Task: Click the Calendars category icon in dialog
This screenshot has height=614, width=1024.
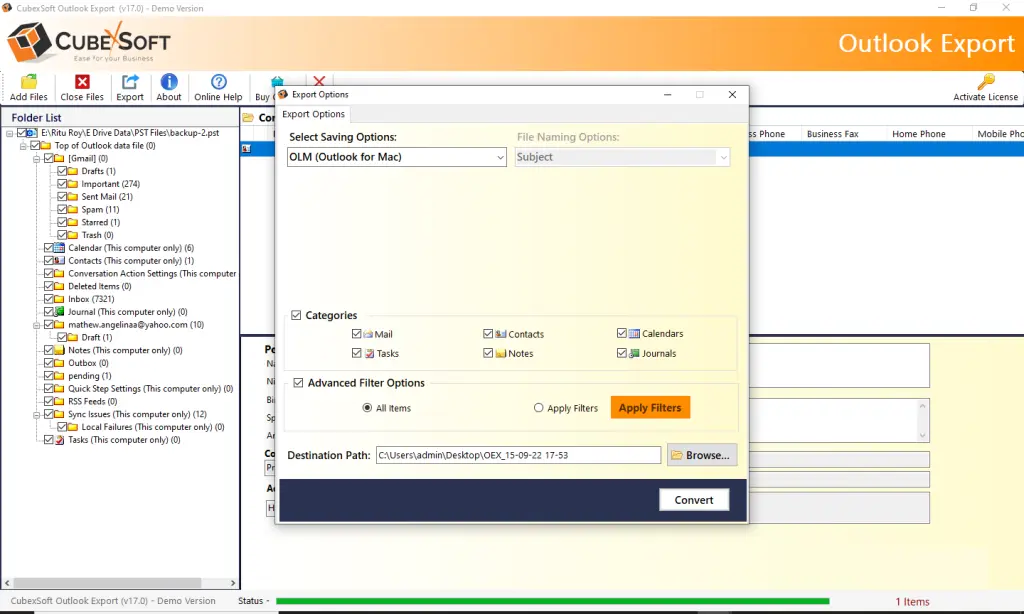Action: click(634, 333)
